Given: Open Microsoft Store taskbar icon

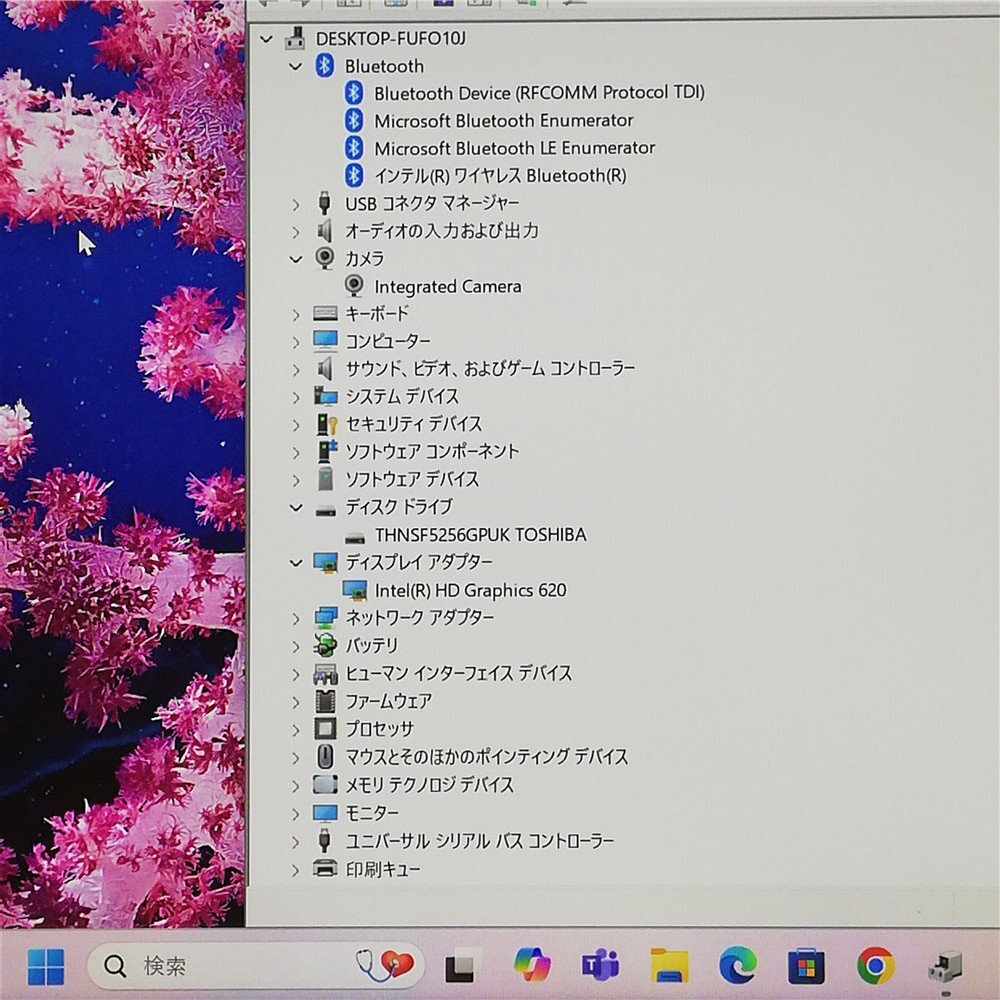Looking at the screenshot, I should pyautogui.click(x=806, y=966).
